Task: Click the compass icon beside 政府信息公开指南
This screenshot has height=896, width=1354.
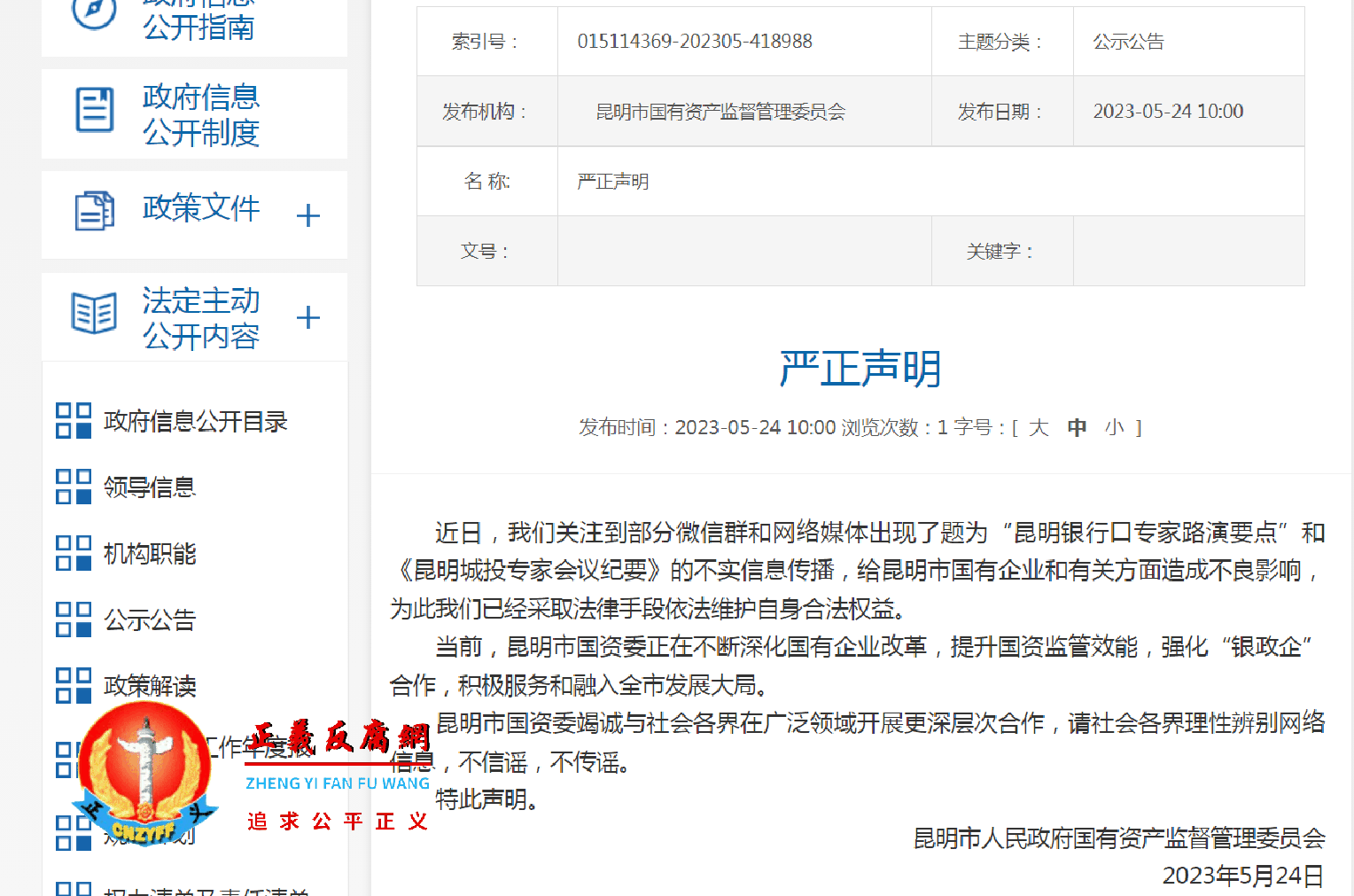Action: 93,14
